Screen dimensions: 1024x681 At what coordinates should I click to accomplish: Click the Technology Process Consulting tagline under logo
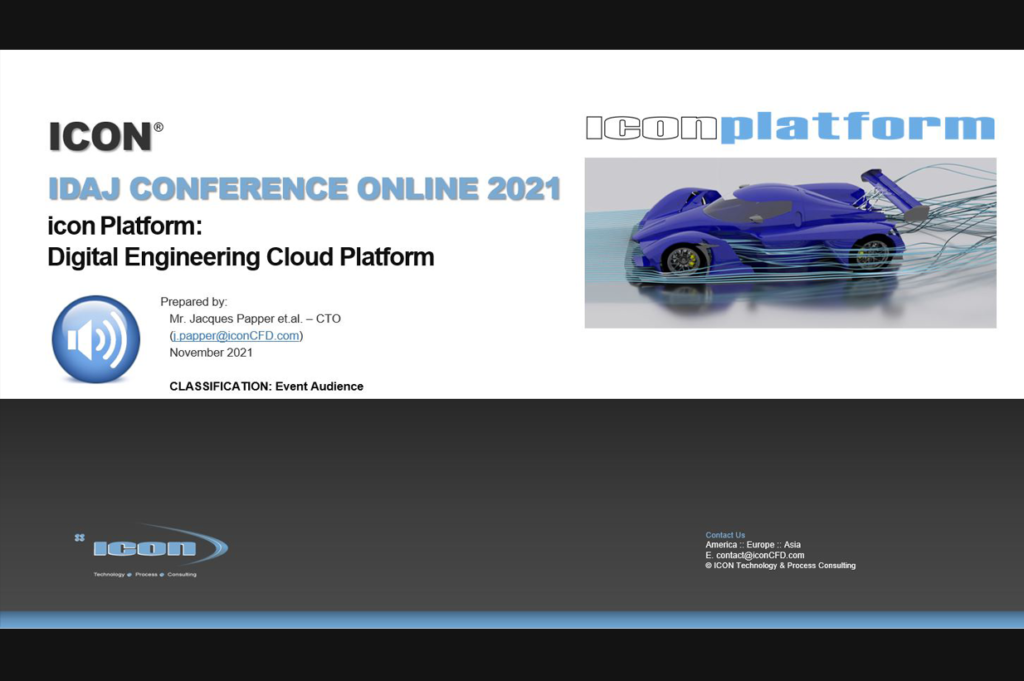coord(145,574)
